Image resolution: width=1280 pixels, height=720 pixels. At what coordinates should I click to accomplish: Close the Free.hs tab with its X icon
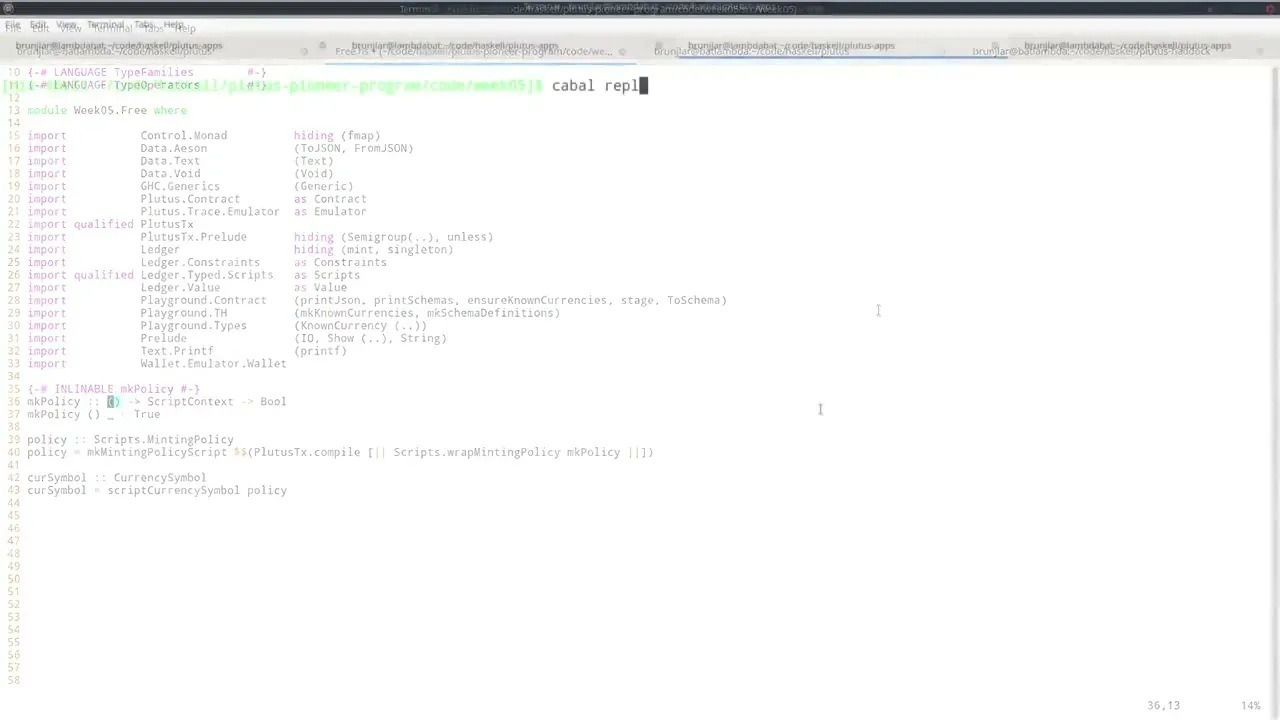622,51
